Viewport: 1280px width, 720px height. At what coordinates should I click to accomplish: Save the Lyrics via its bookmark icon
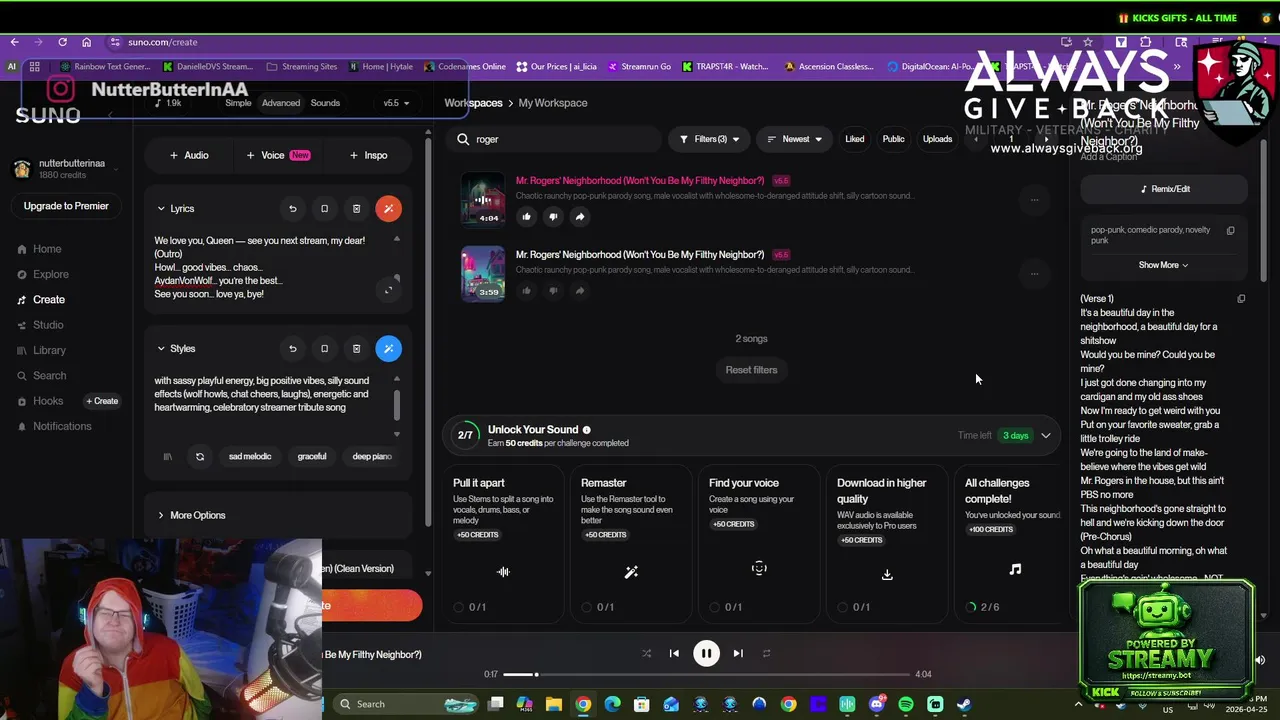pos(324,208)
